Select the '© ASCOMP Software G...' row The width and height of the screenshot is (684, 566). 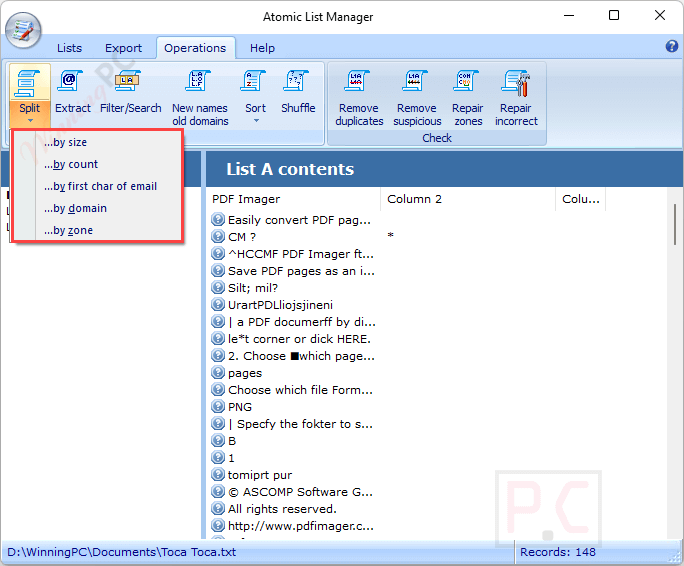[292, 492]
